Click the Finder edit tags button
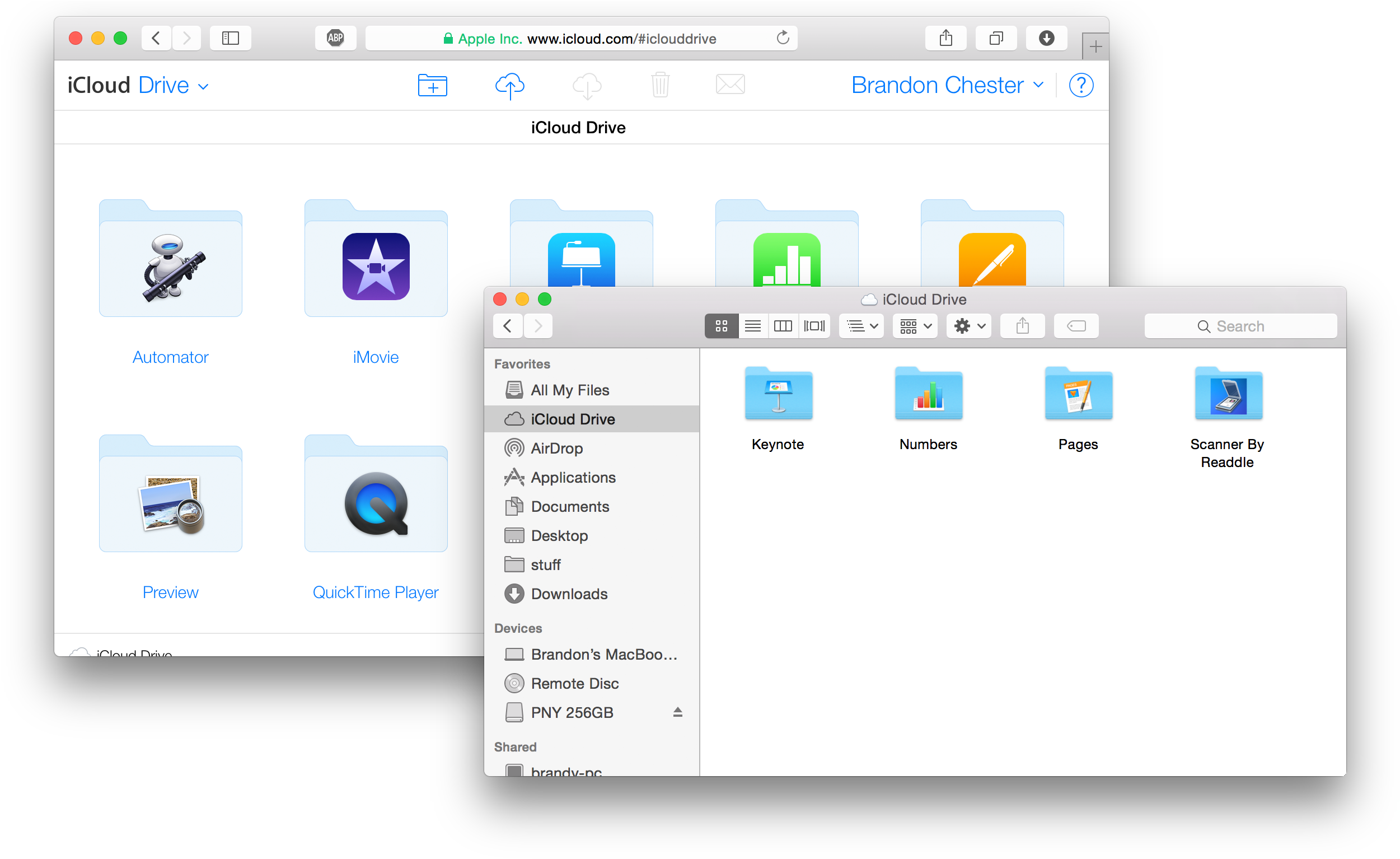 pyautogui.click(x=1076, y=326)
